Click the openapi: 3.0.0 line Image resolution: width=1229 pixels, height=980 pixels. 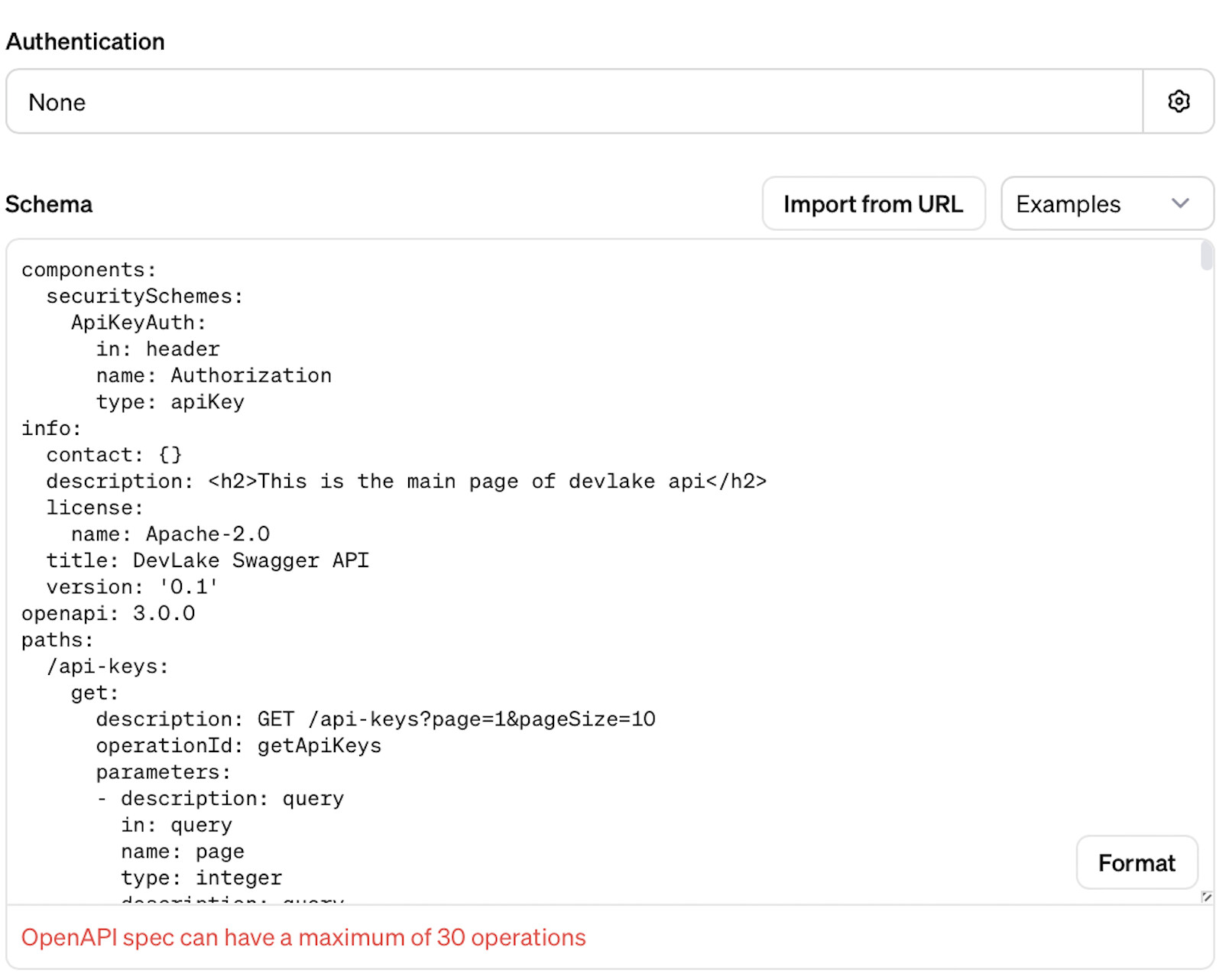tap(108, 612)
